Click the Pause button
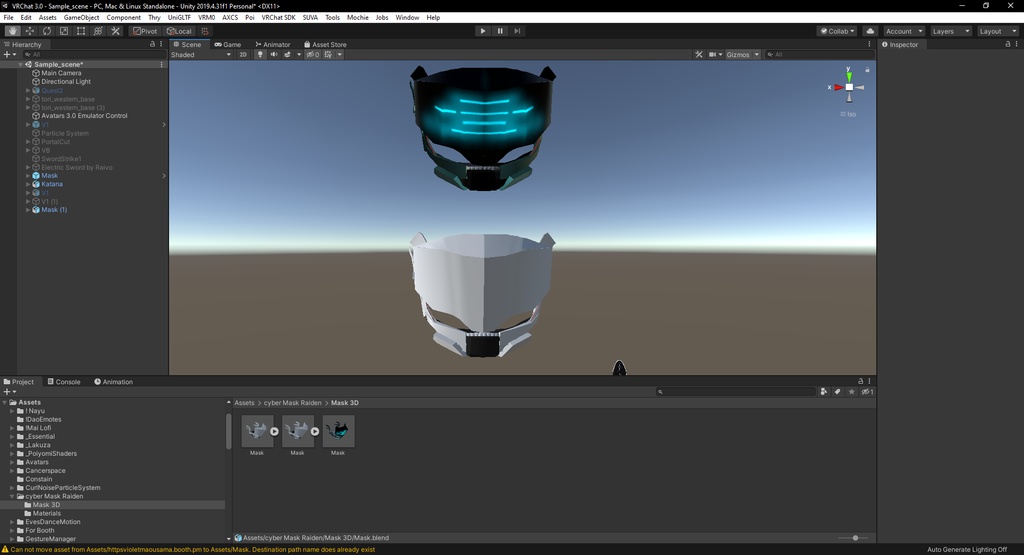Viewport: 1024px width, 555px height. [x=500, y=31]
